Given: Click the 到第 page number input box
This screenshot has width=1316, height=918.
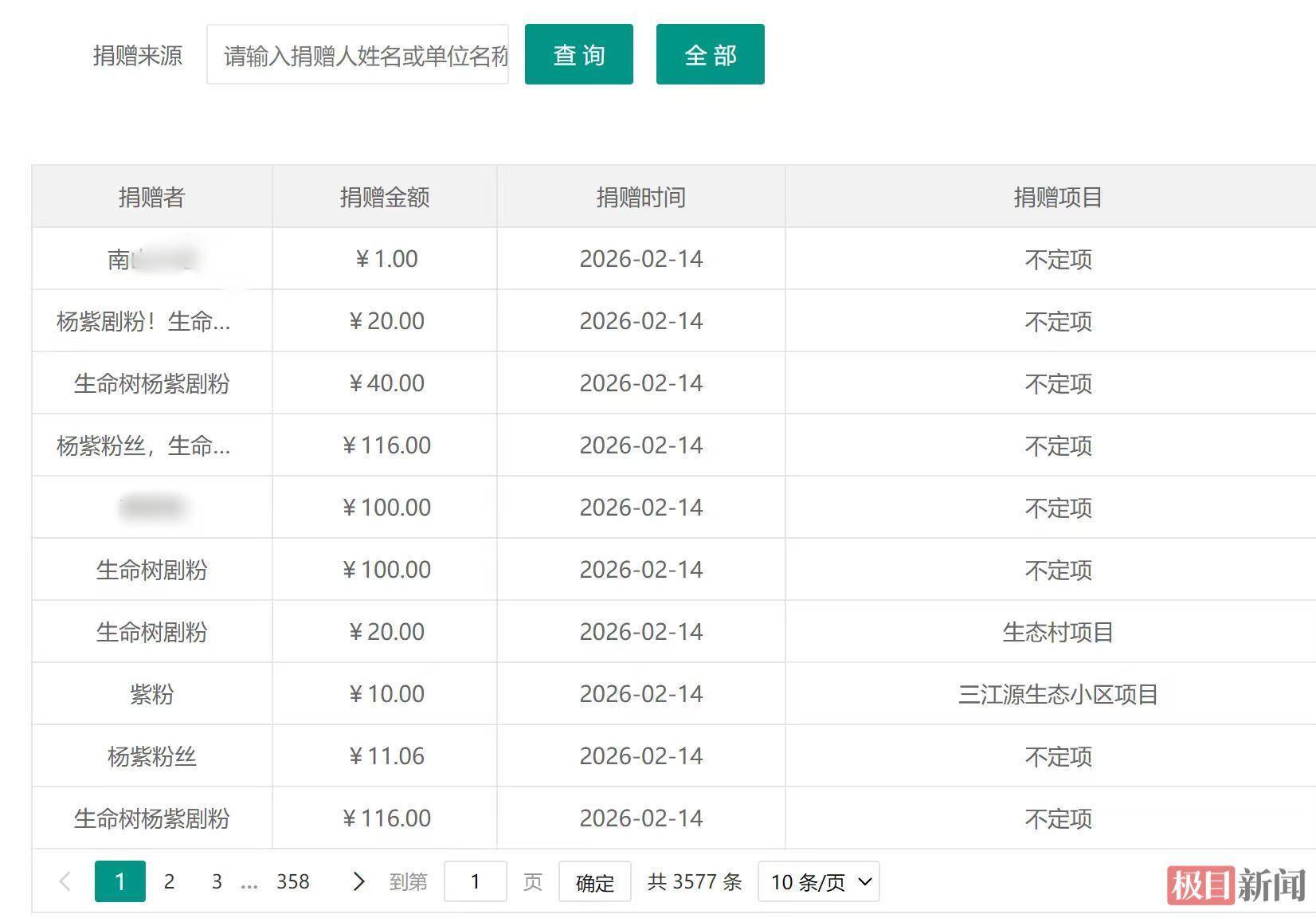Looking at the screenshot, I should 475,881.
